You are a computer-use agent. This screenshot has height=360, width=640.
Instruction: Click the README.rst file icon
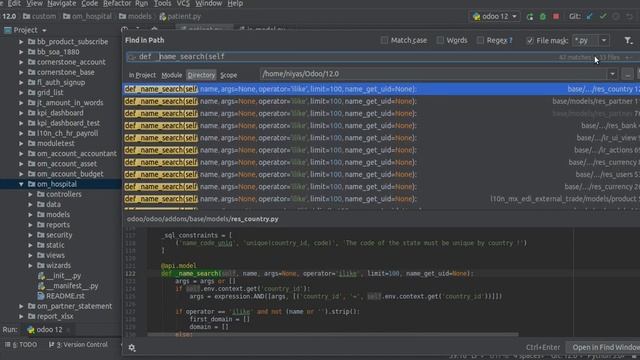pos(41,296)
